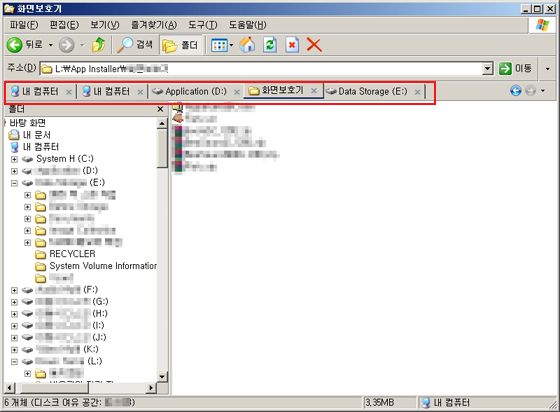Click 내 컴퓨터 zone in status bar

[445, 403]
